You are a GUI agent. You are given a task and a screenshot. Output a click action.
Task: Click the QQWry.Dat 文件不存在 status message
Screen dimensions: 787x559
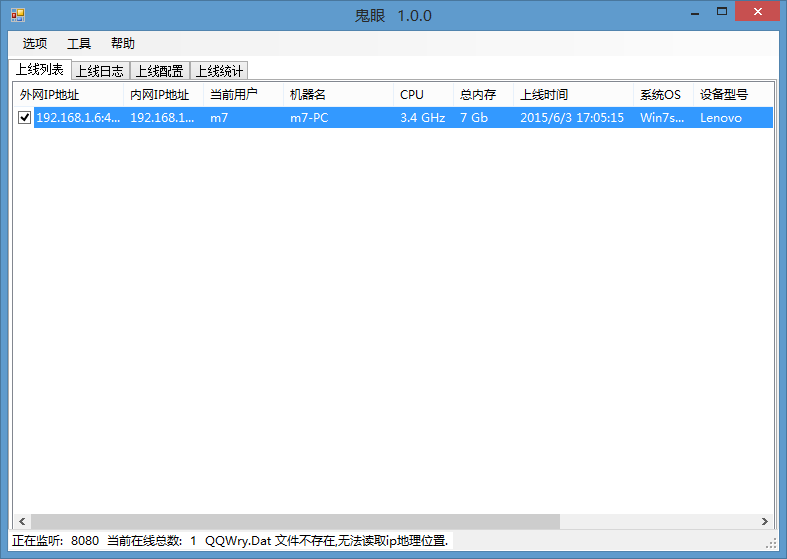pyautogui.click(x=326, y=541)
